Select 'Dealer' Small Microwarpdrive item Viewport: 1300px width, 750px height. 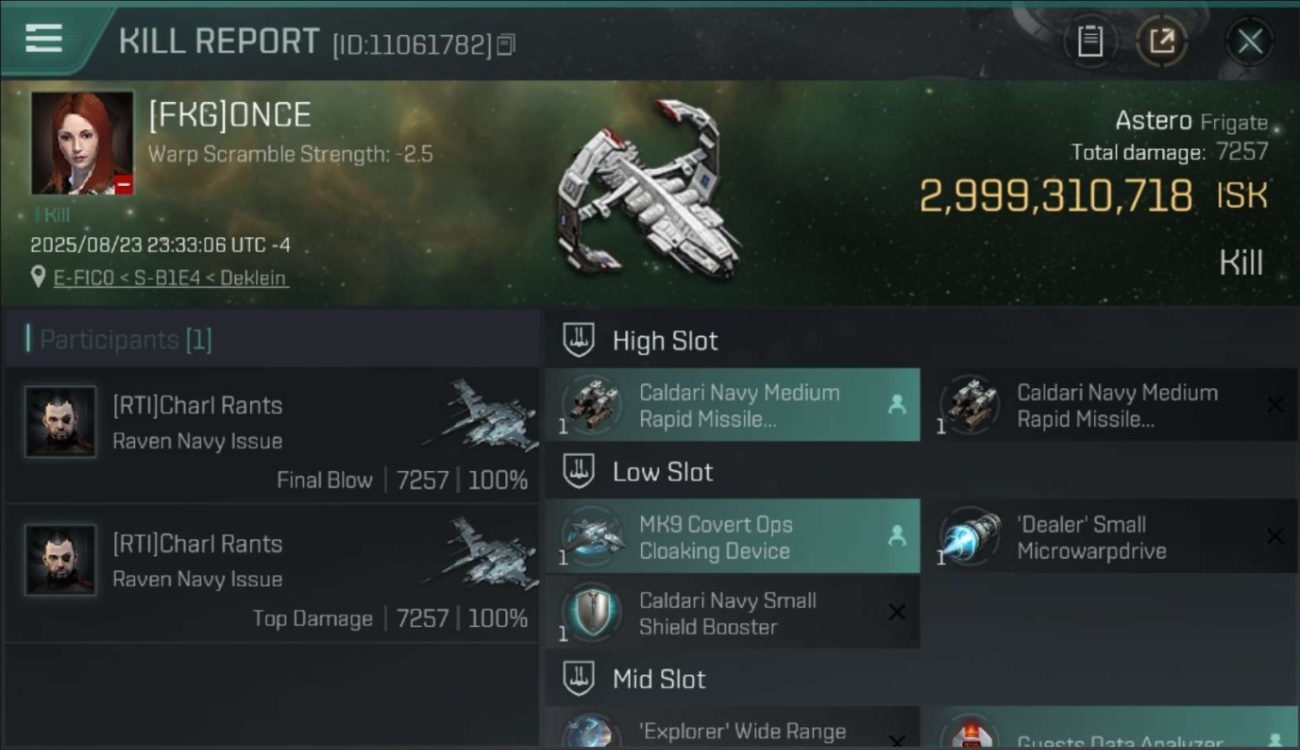[x=1110, y=537]
